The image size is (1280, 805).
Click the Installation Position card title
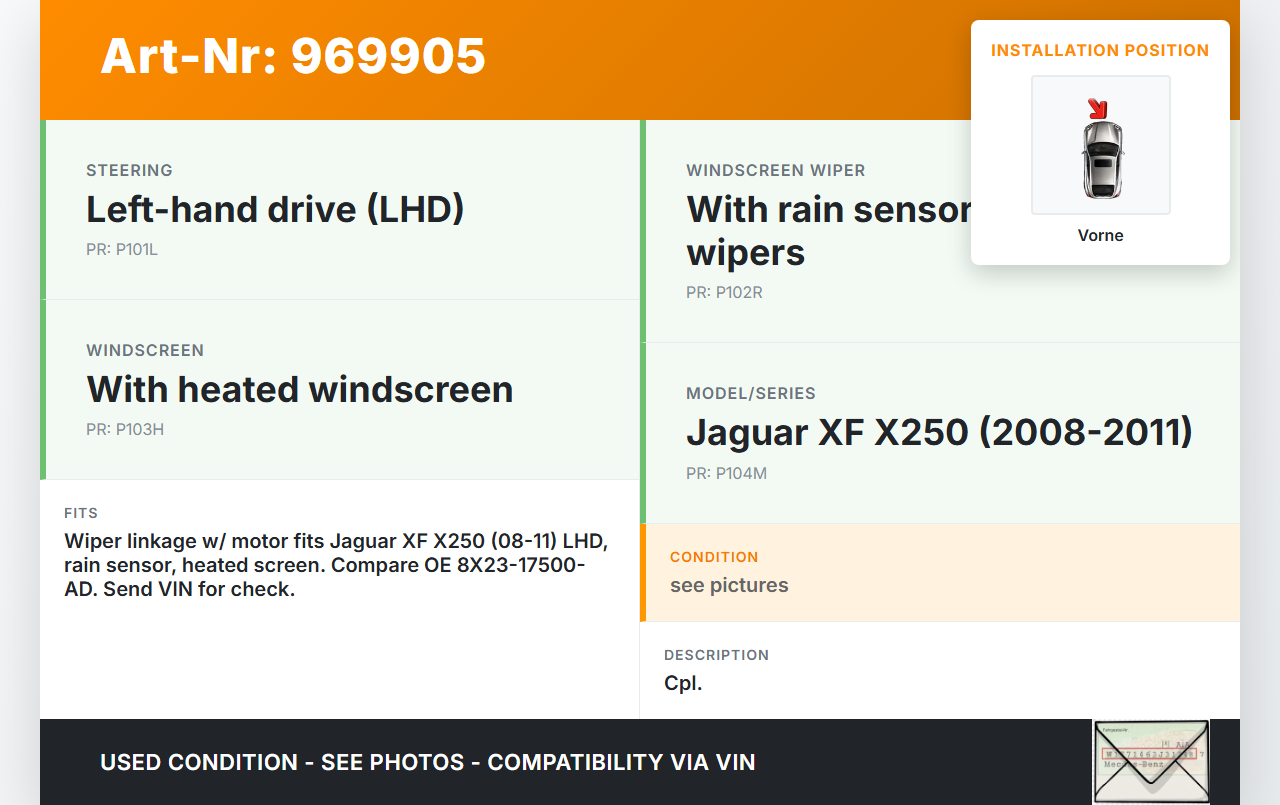[1100, 50]
